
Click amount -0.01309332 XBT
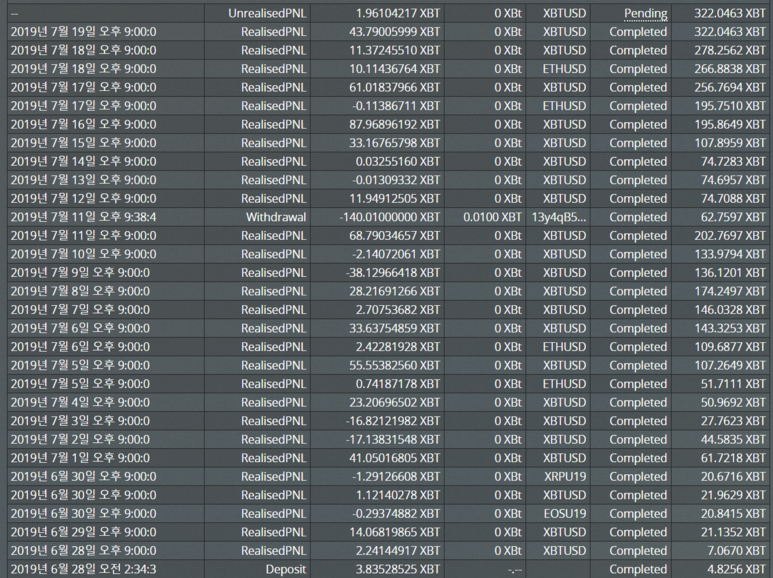(396, 180)
